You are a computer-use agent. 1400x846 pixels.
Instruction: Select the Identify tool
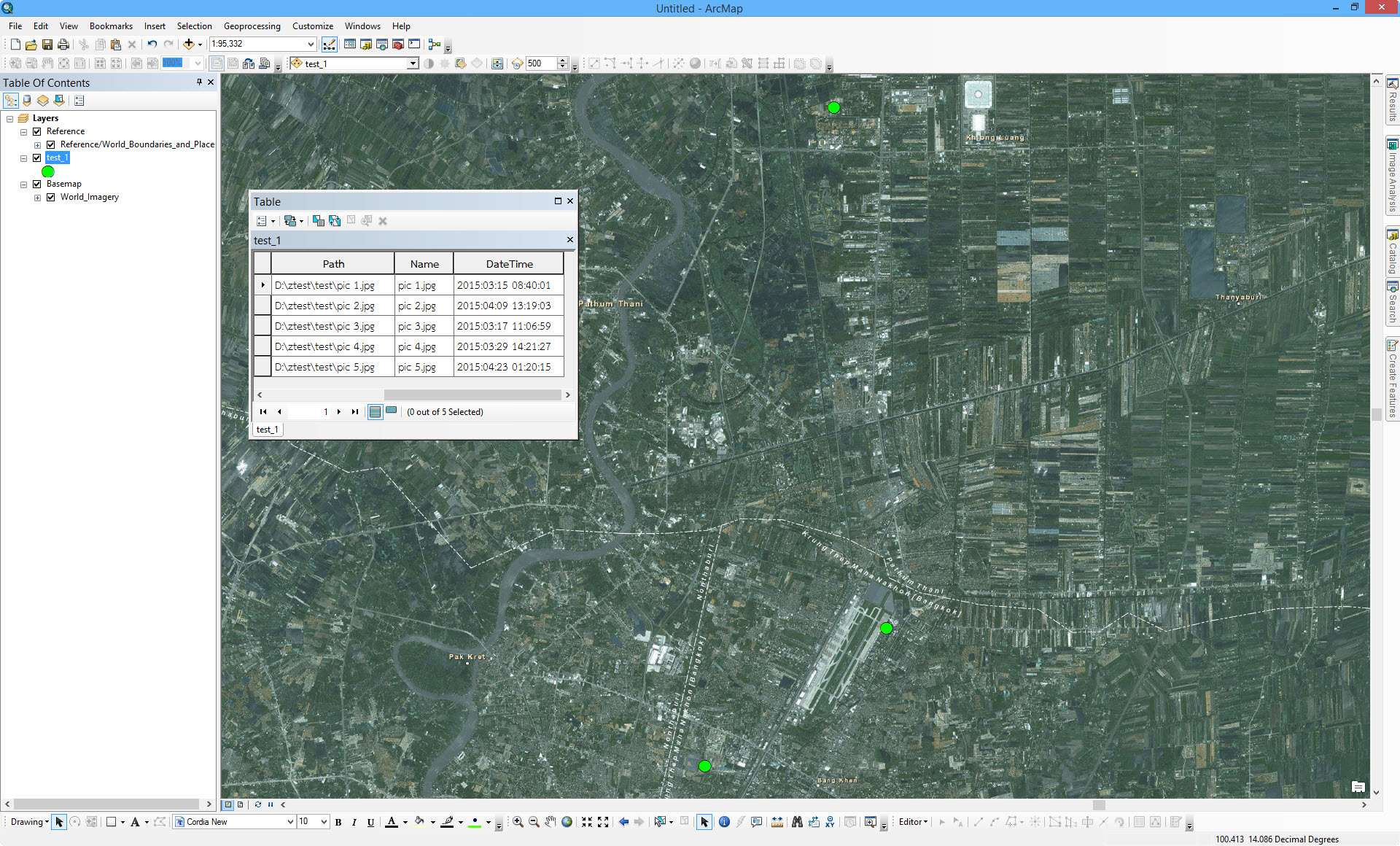point(724,822)
